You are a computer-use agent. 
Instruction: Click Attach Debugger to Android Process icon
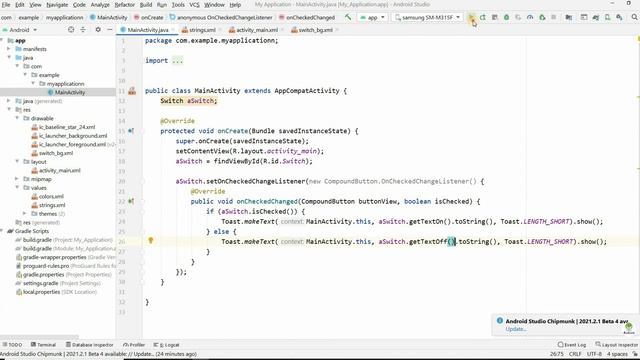click(542, 17)
